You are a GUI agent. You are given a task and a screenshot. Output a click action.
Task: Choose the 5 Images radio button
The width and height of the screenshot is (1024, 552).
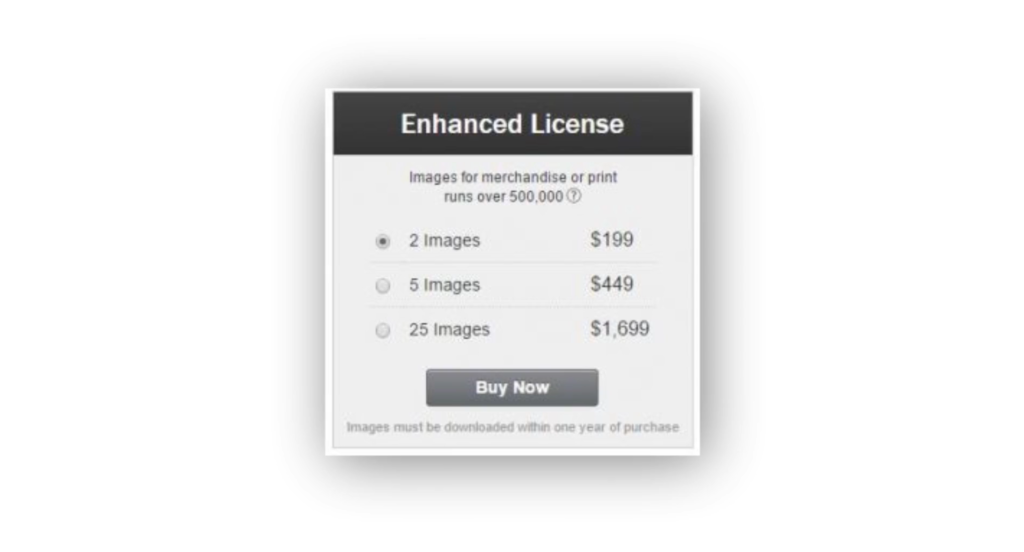383,285
